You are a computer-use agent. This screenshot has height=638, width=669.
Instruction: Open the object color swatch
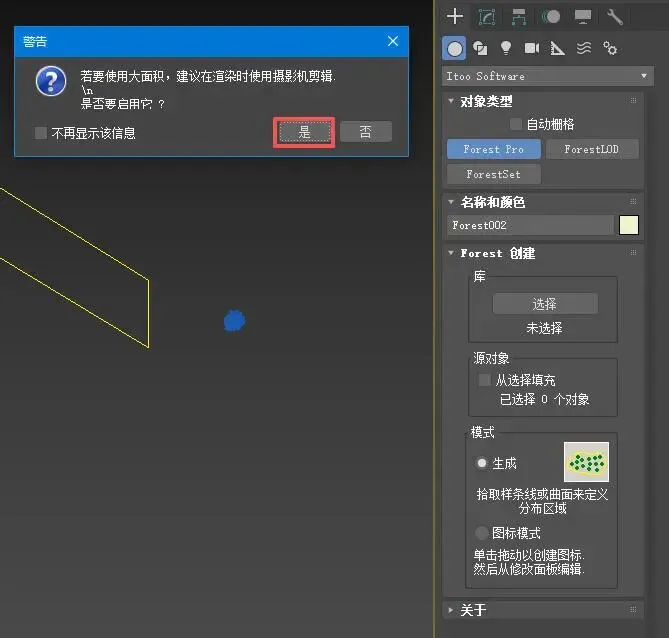click(628, 225)
